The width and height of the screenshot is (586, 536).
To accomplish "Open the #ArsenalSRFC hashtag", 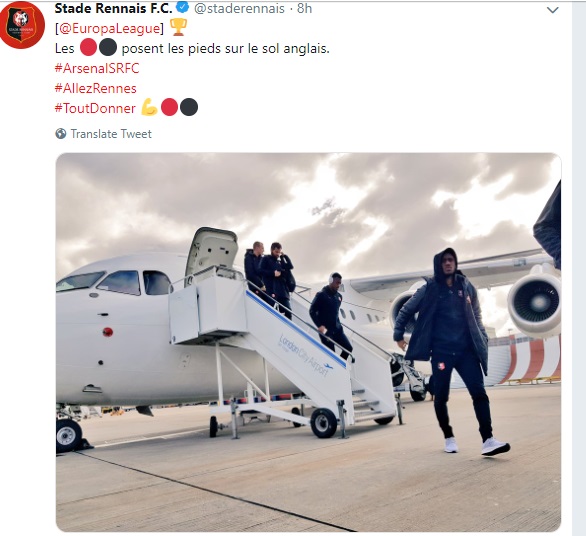I will [97, 68].
